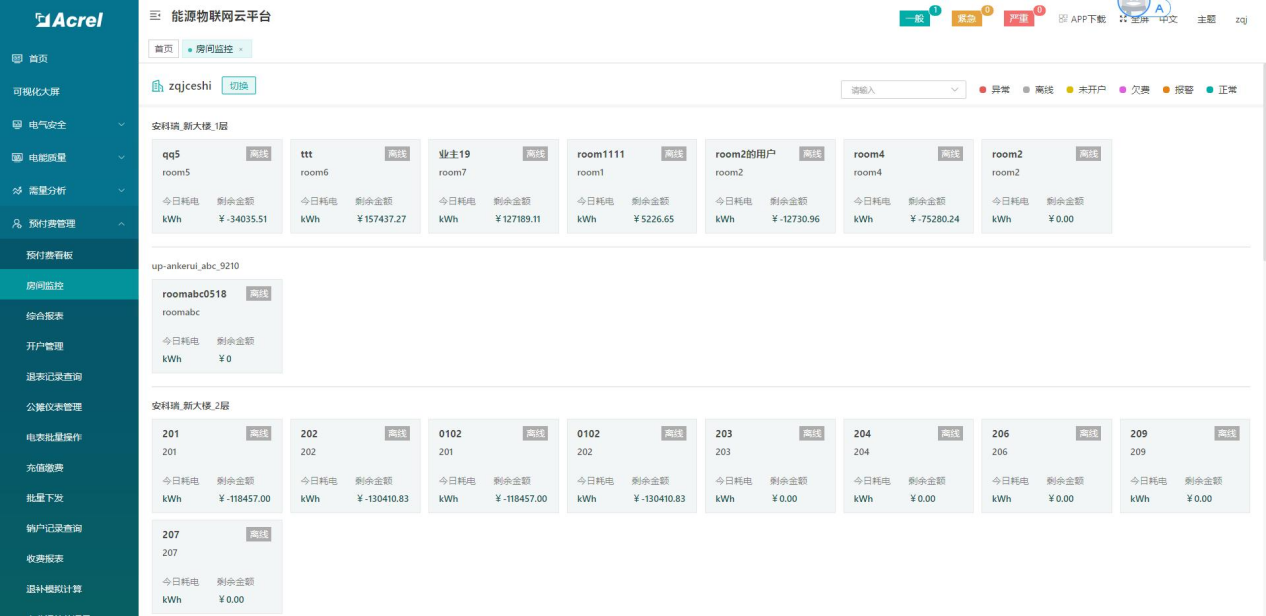Open the qq5 room card
This screenshot has height=616, width=1266.
point(217,186)
